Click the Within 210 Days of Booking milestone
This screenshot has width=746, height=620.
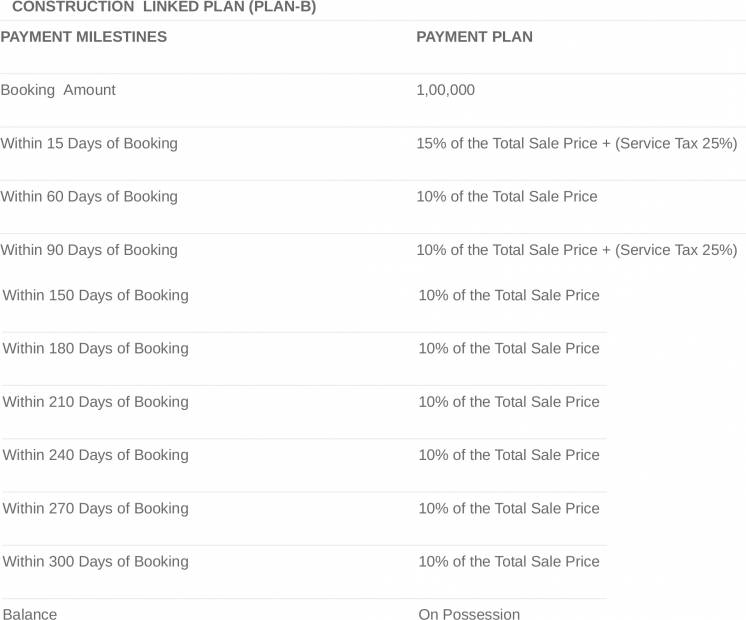[95, 402]
